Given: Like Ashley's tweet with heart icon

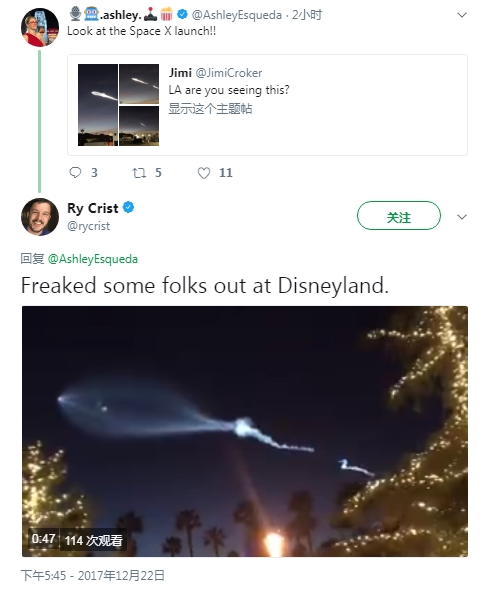Looking at the screenshot, I should (204, 173).
